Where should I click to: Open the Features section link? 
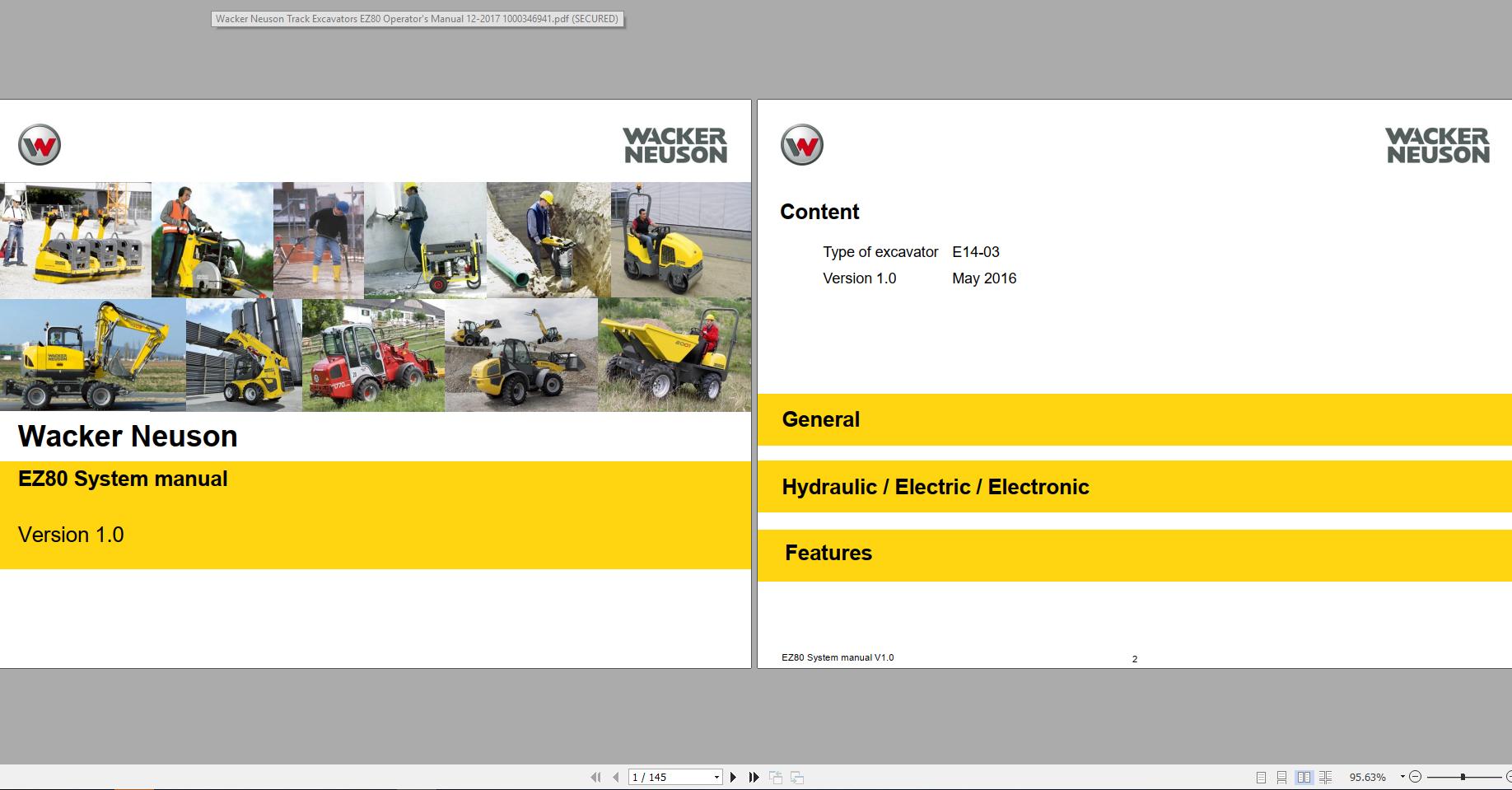[x=1135, y=555]
